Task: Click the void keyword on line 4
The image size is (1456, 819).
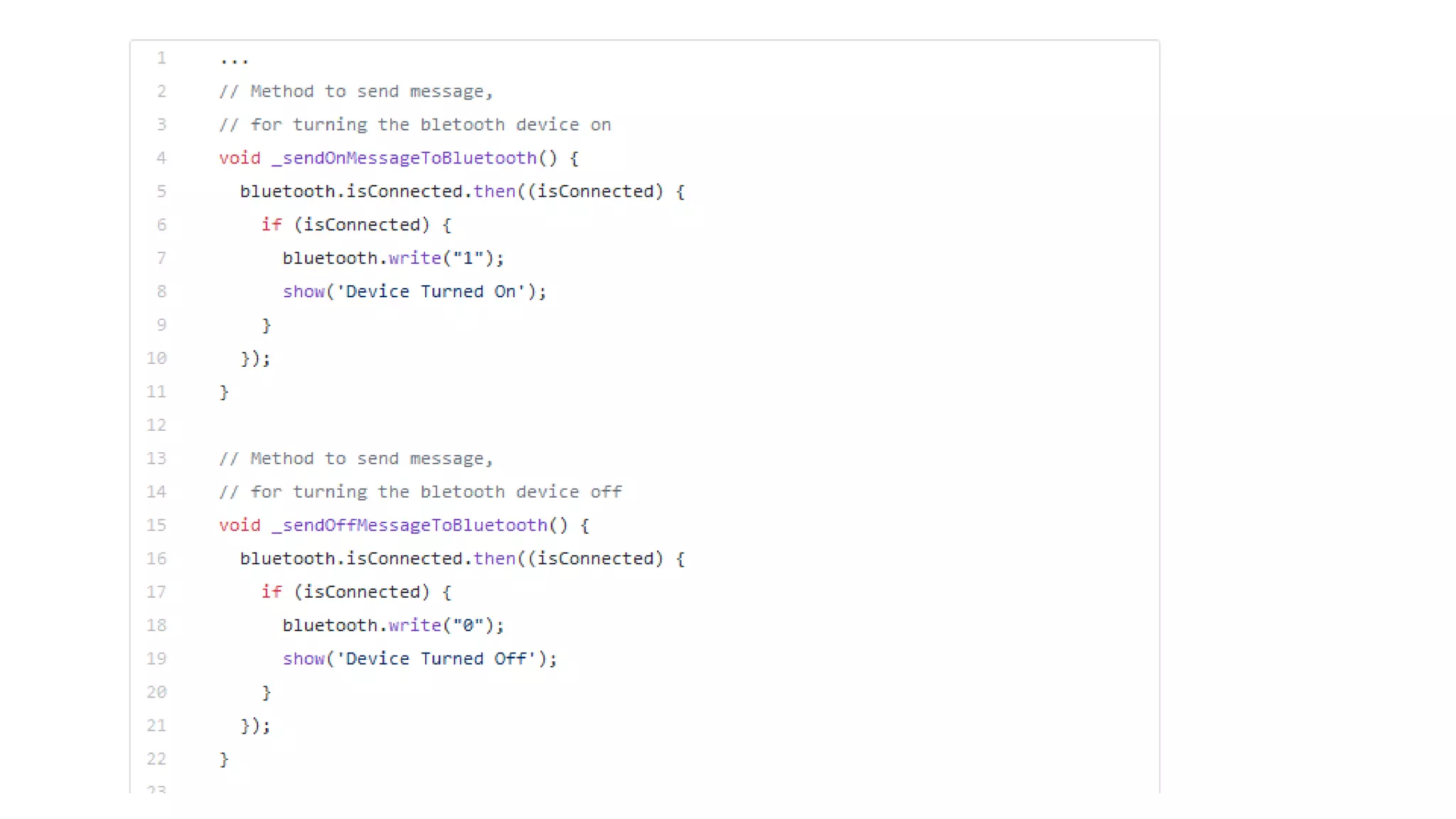Action: pos(240,158)
